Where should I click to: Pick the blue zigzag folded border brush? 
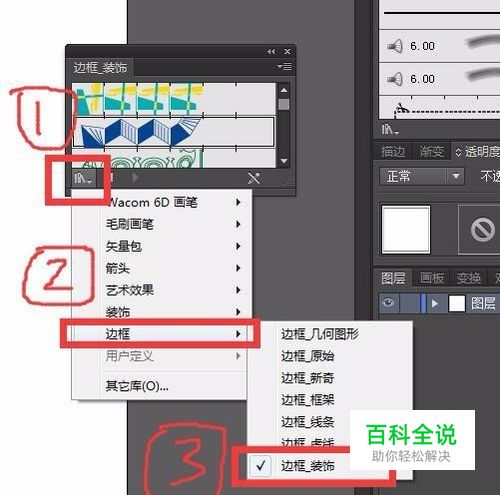(173, 132)
